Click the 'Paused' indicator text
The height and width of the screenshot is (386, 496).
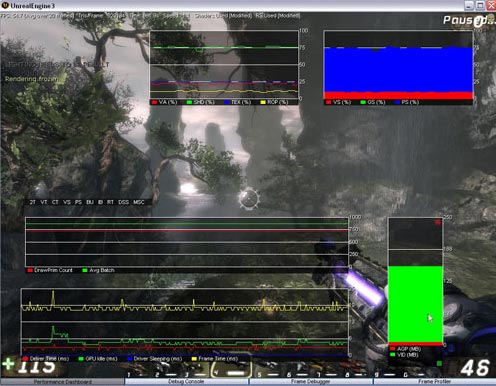tap(469, 20)
